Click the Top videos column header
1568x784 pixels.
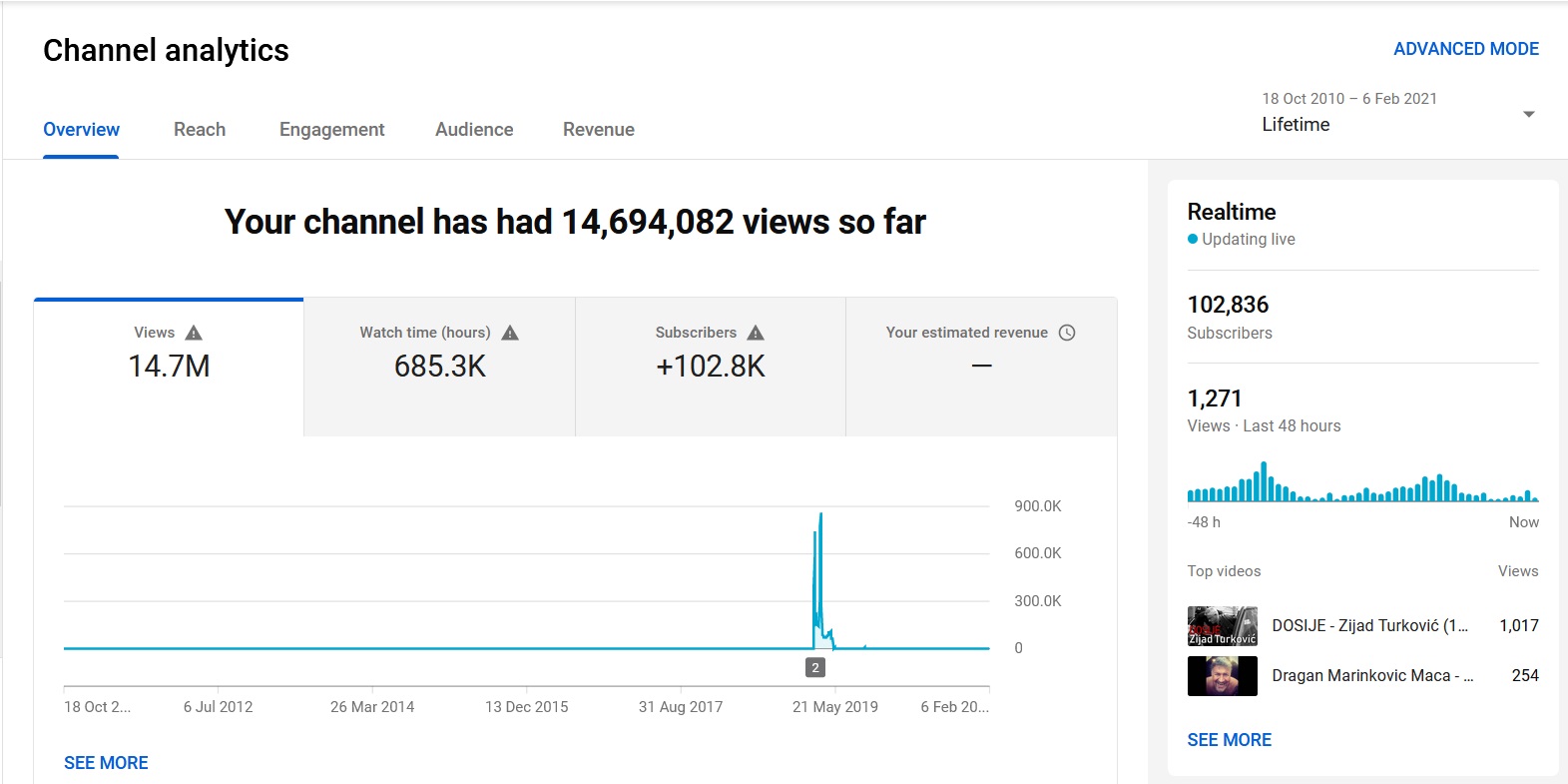(1224, 571)
